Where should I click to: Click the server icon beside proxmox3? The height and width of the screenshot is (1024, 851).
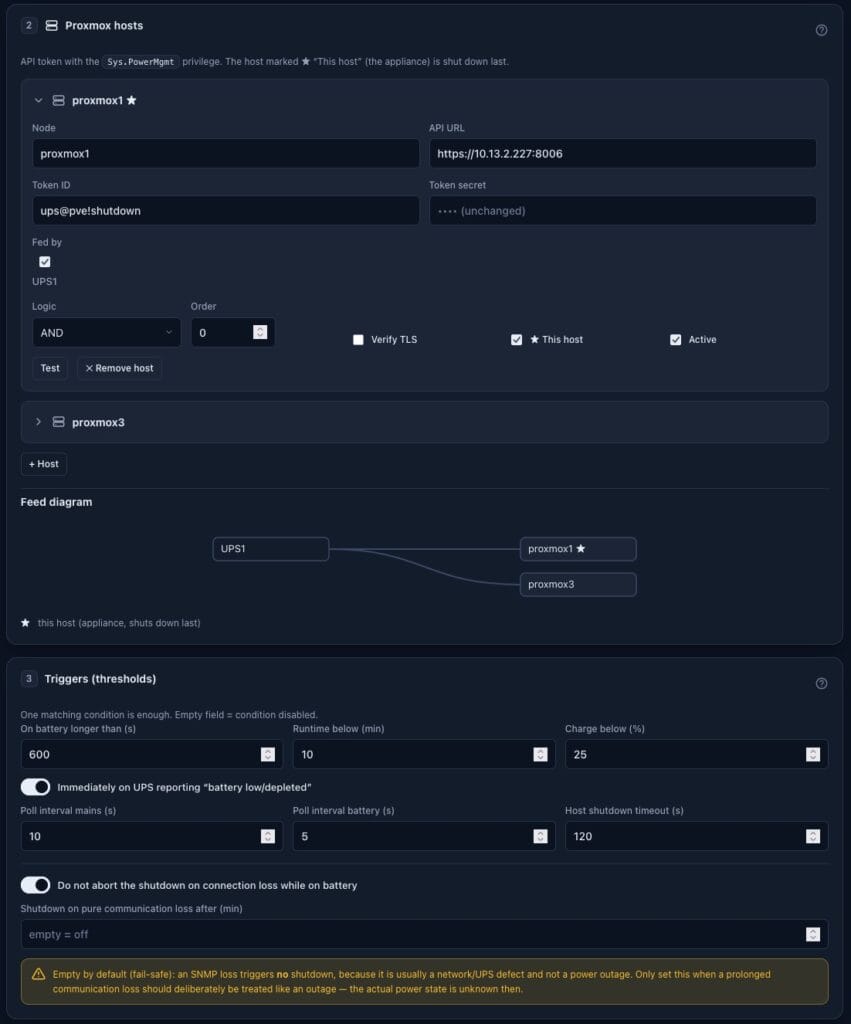tap(58, 422)
